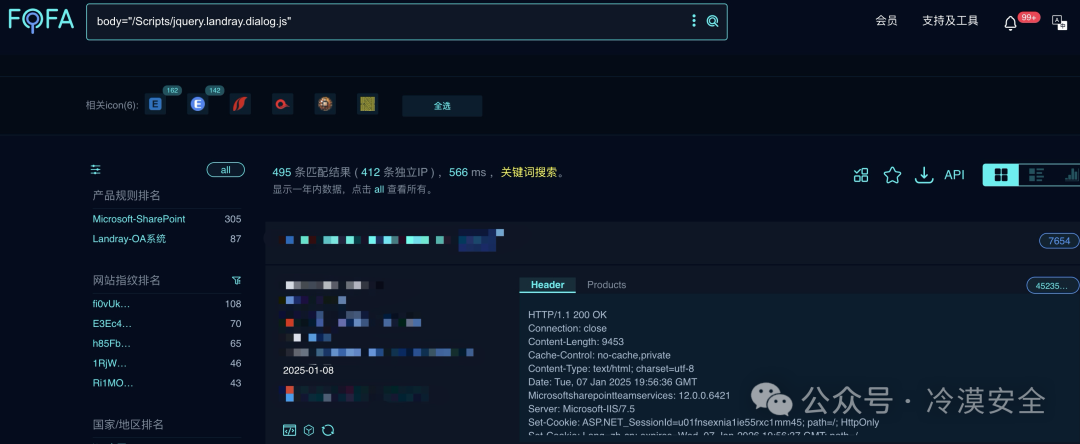
Task: Switch to the Header tab
Action: 548,285
